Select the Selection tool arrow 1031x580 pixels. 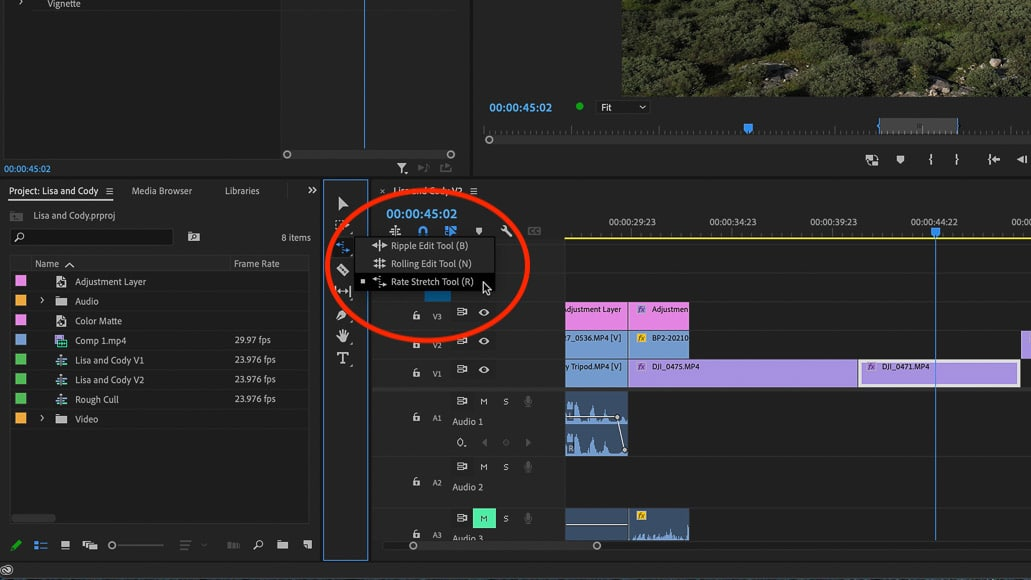coord(343,203)
